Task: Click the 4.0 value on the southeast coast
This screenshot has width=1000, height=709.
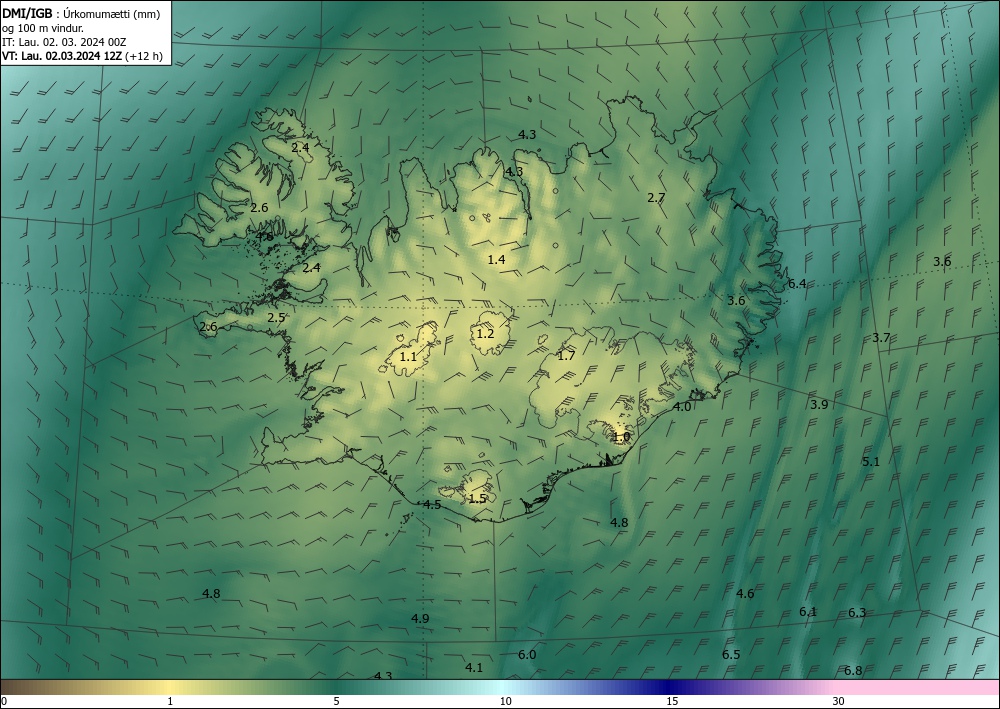Action: [682, 407]
